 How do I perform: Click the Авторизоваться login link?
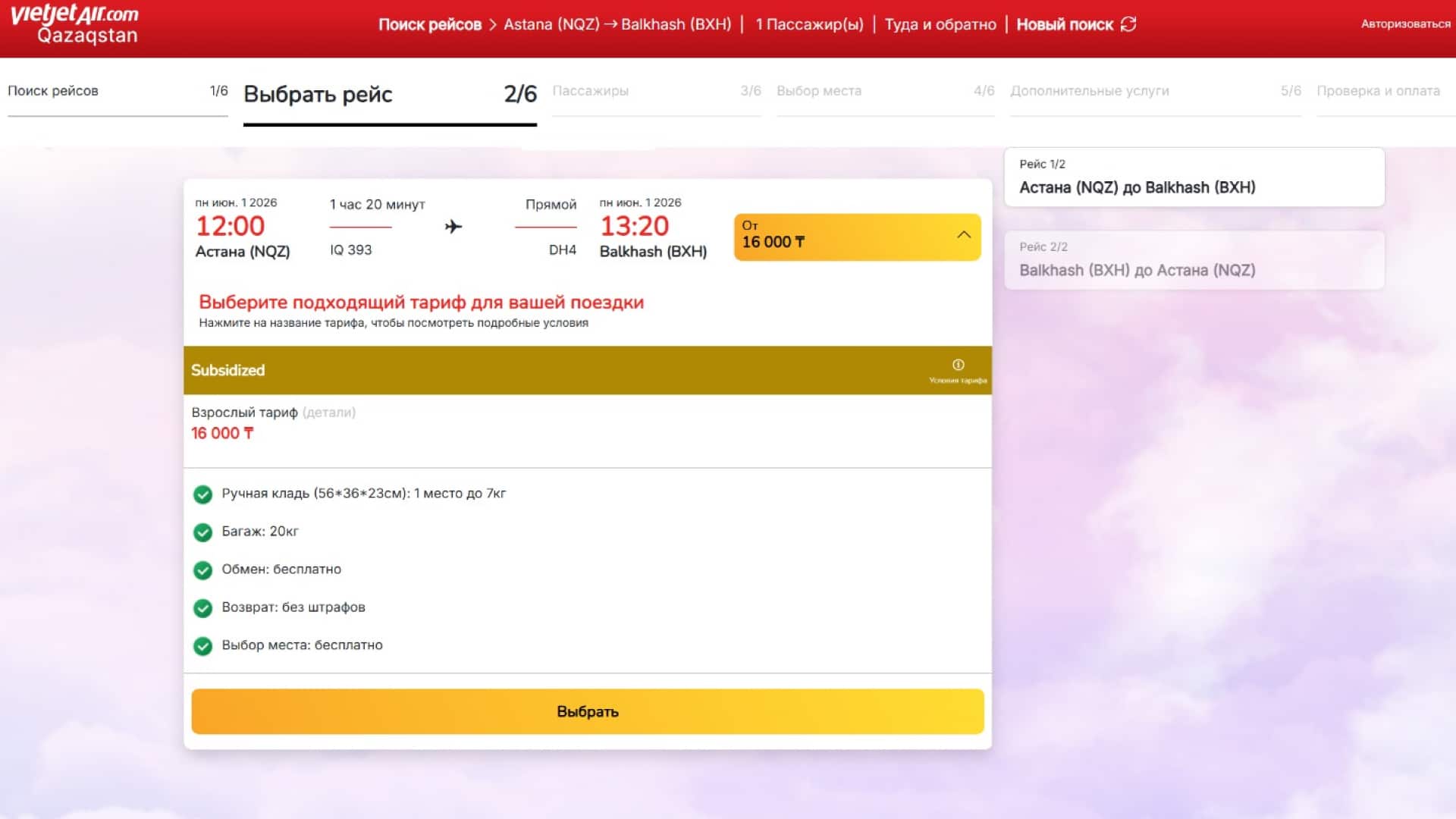(x=1405, y=24)
